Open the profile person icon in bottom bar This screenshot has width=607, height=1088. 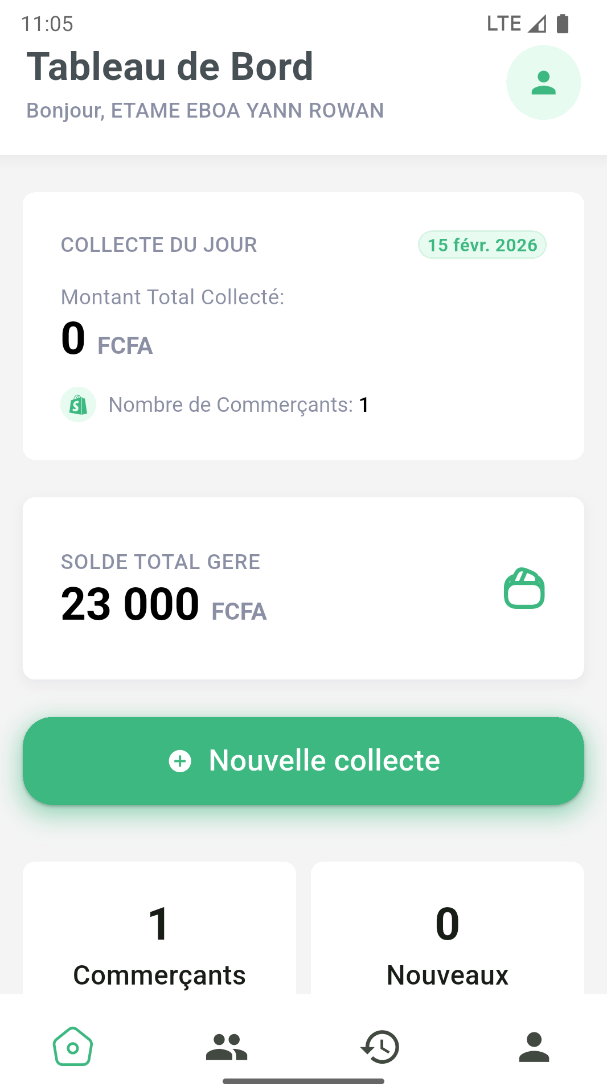(x=534, y=1046)
